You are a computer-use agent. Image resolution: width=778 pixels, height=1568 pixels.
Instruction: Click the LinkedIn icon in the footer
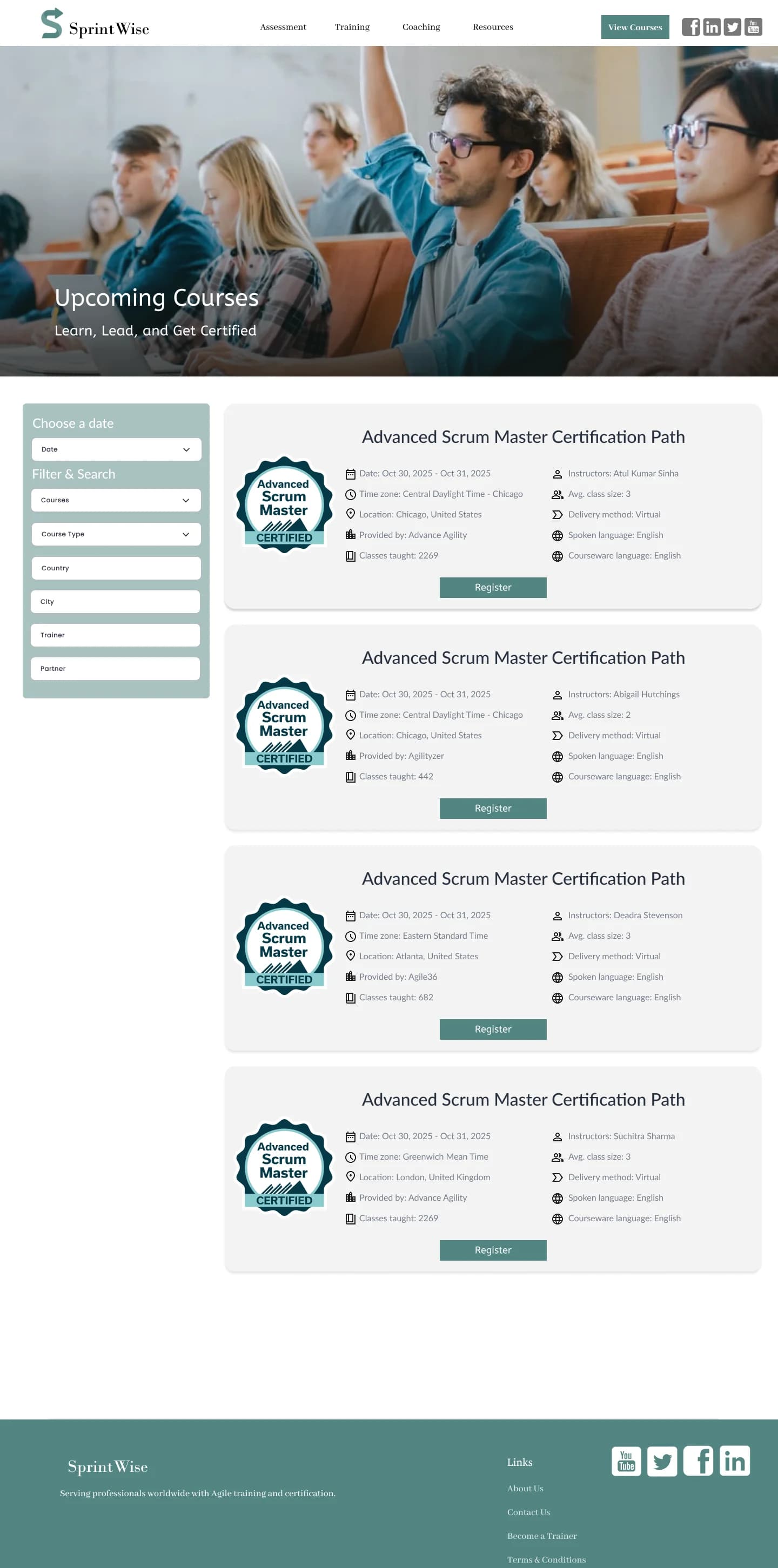pyautogui.click(x=734, y=1461)
